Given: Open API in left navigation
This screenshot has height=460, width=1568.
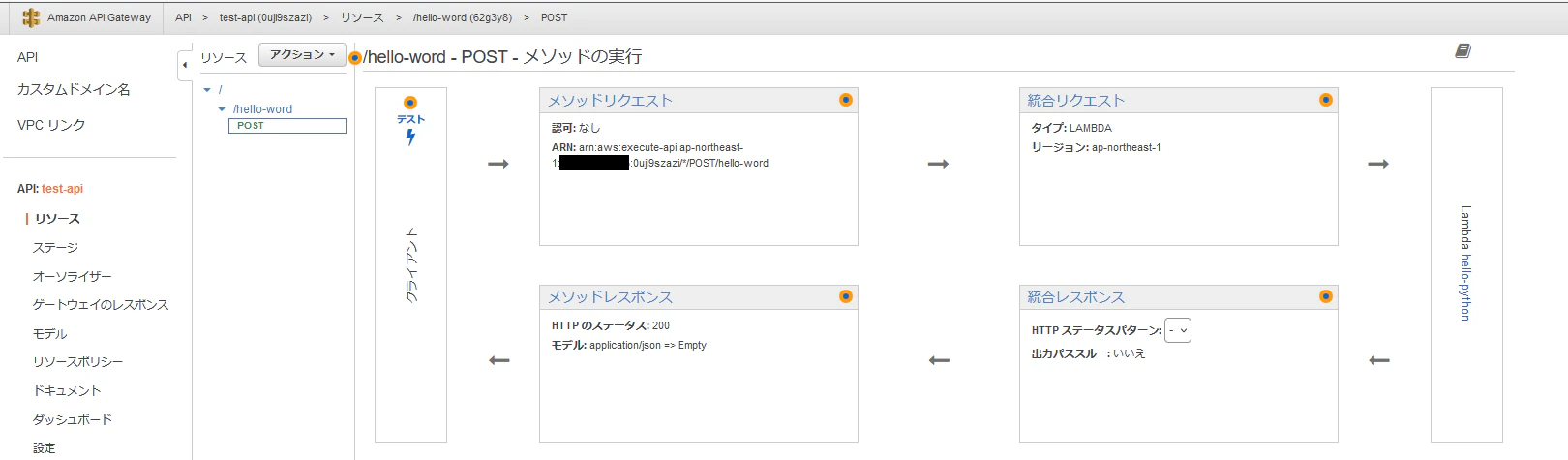Looking at the screenshot, I should pos(27,58).
